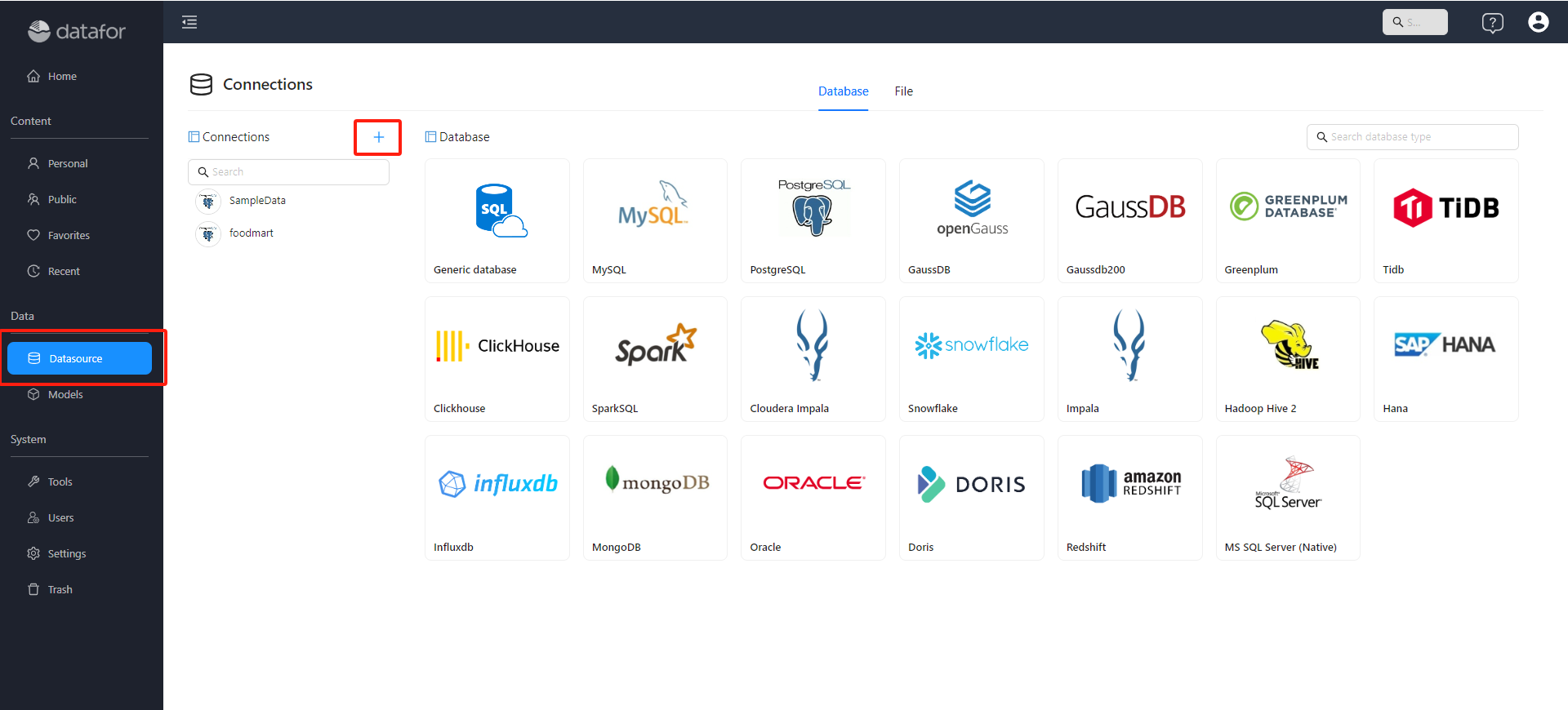
Task: Open Models in the sidebar
Action: [65, 394]
